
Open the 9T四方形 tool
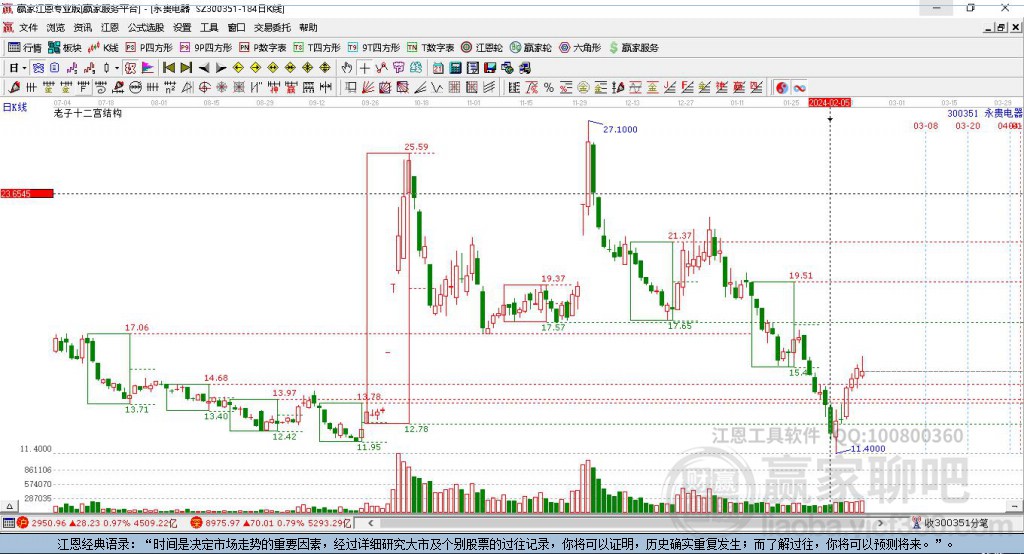[x=374, y=48]
